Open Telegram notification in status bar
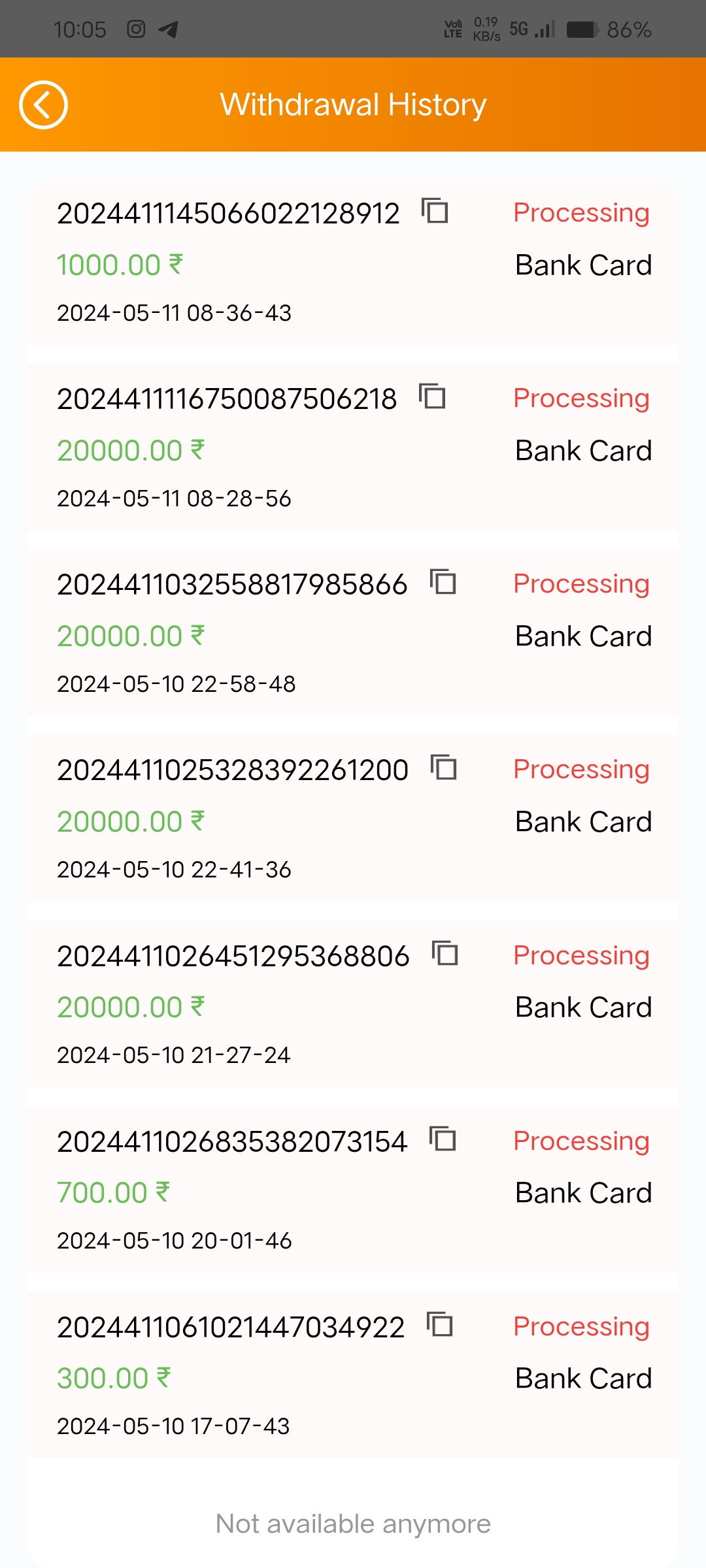 pos(169,29)
